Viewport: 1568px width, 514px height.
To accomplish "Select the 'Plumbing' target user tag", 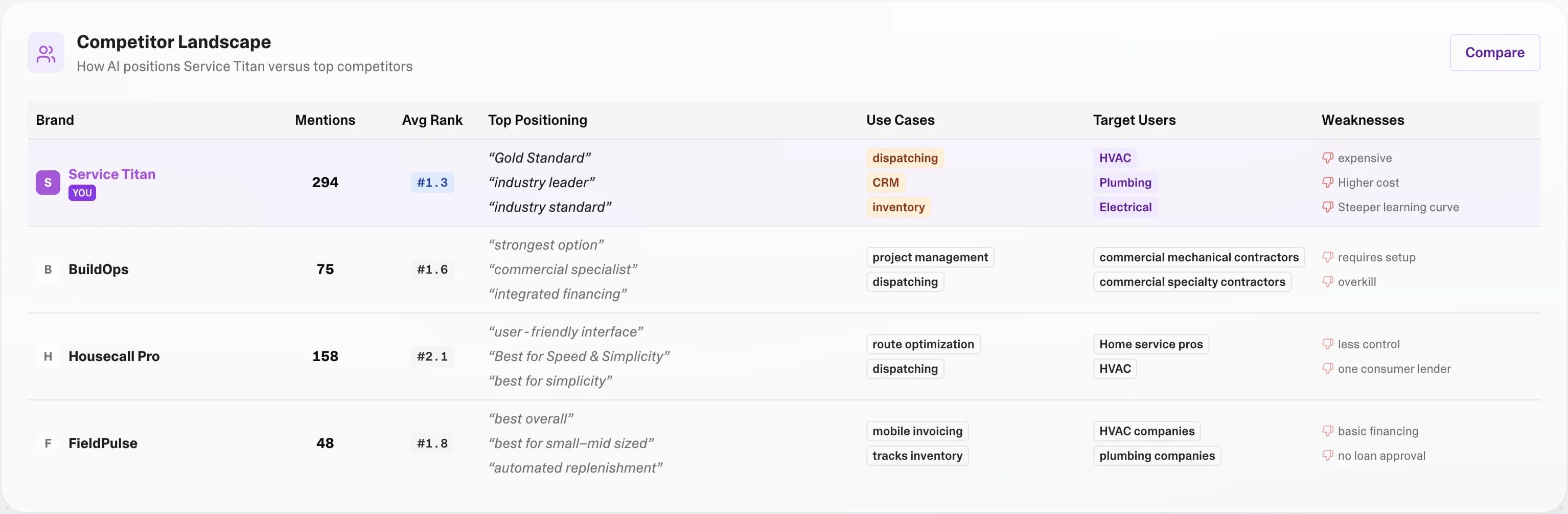I will point(1125,183).
